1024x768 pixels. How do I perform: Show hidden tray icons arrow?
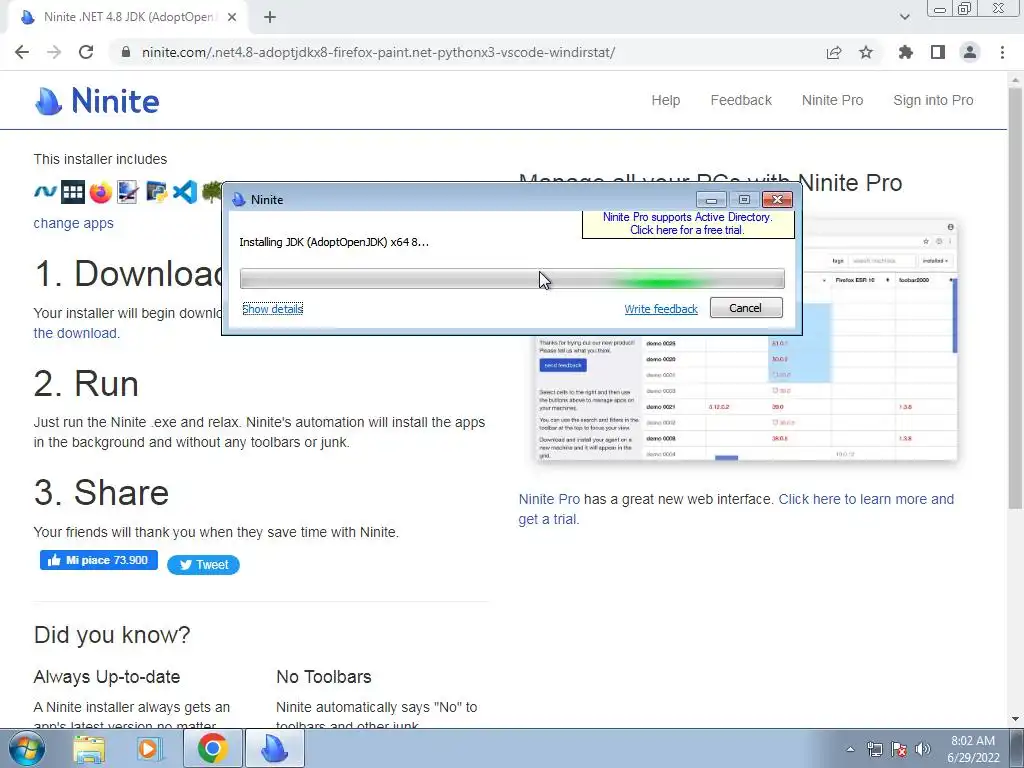[x=850, y=749]
